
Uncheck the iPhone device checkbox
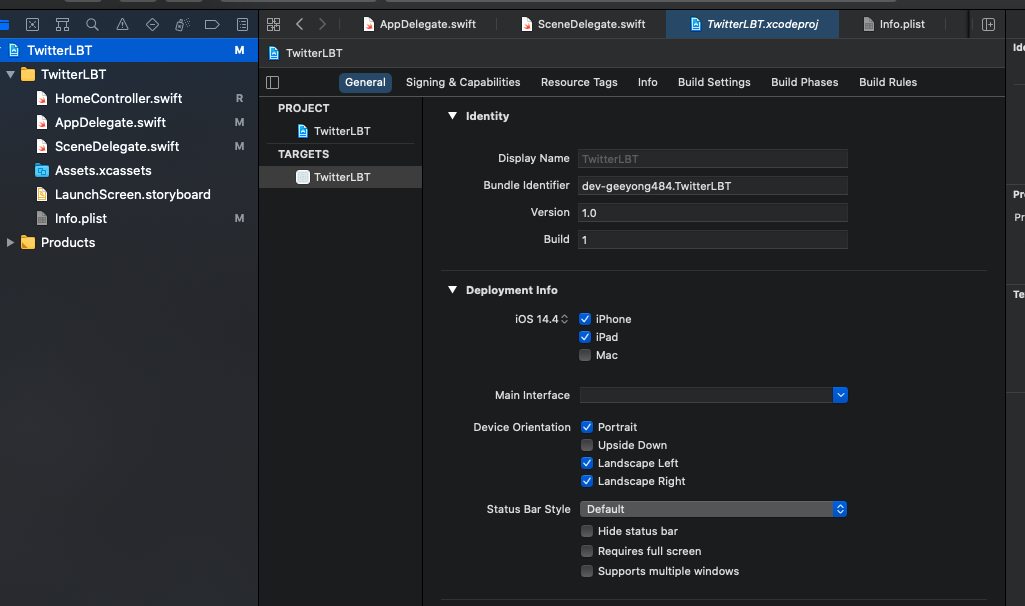(x=585, y=319)
